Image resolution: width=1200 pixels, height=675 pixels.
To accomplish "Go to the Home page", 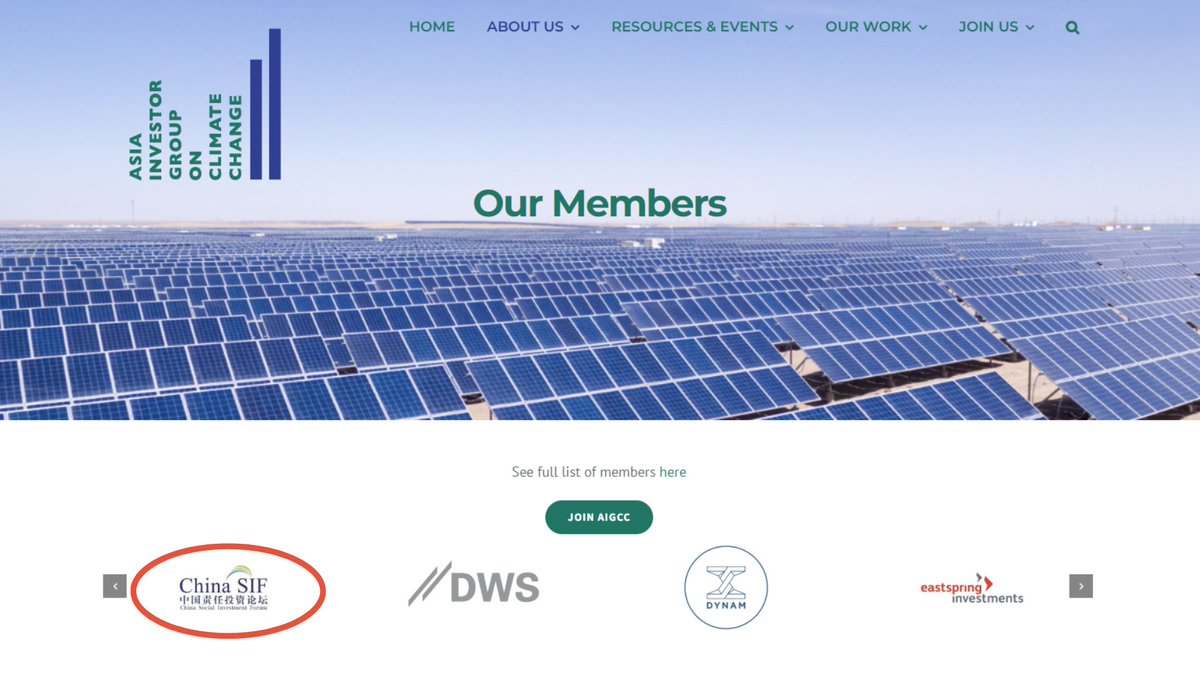I will [x=432, y=27].
